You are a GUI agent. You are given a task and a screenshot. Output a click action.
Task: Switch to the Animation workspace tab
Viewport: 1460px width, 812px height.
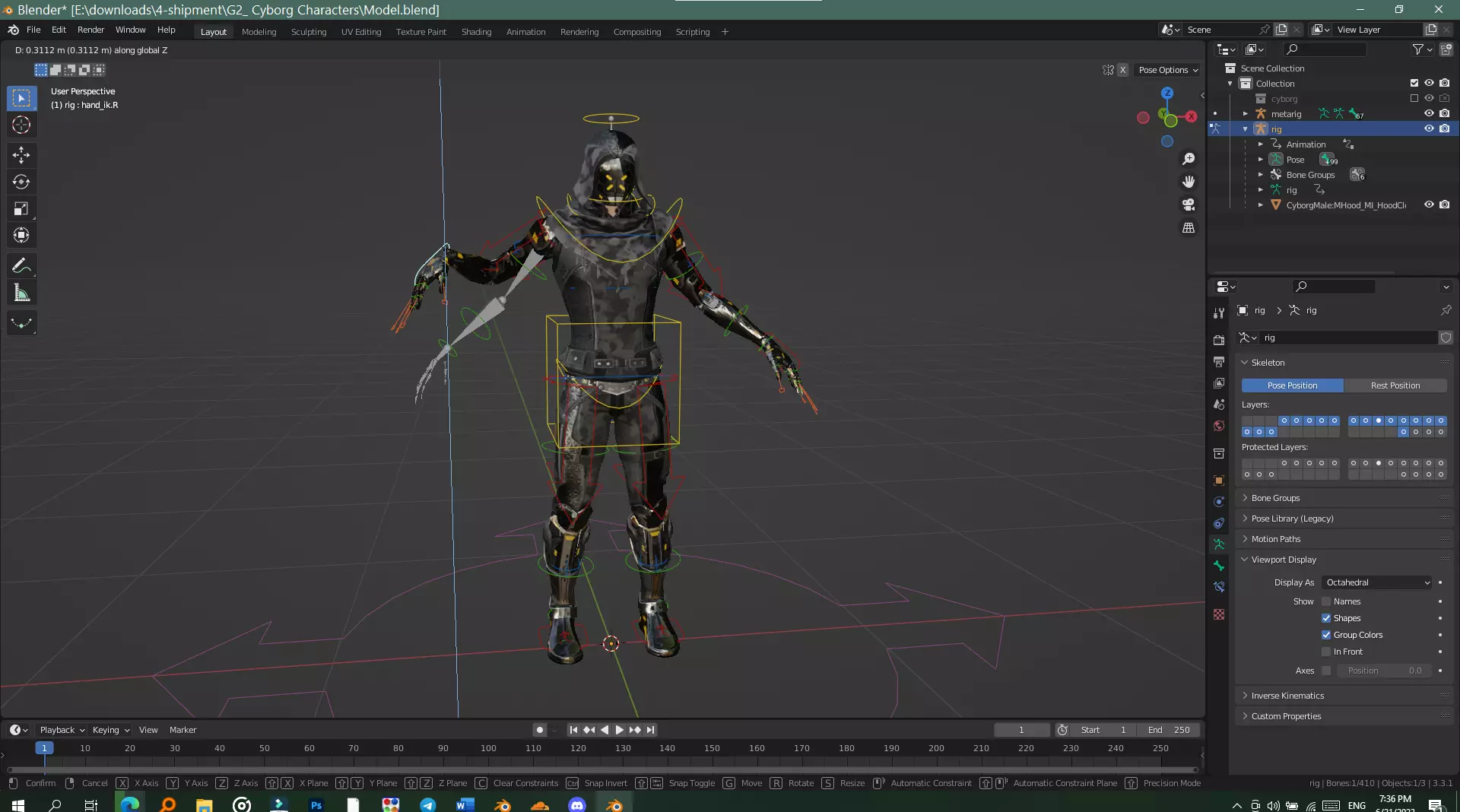[525, 32]
